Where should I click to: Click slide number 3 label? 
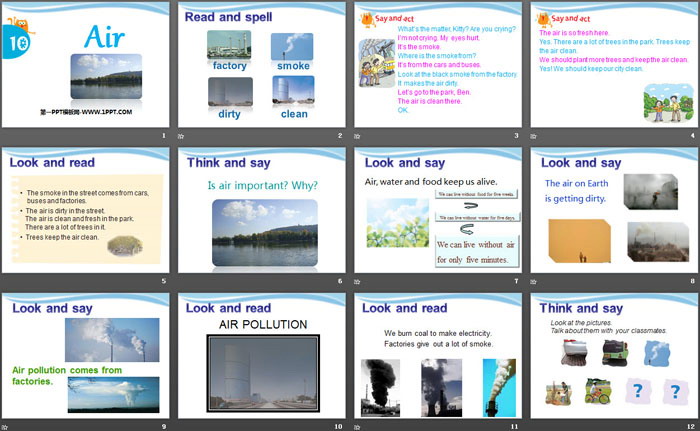click(517, 135)
